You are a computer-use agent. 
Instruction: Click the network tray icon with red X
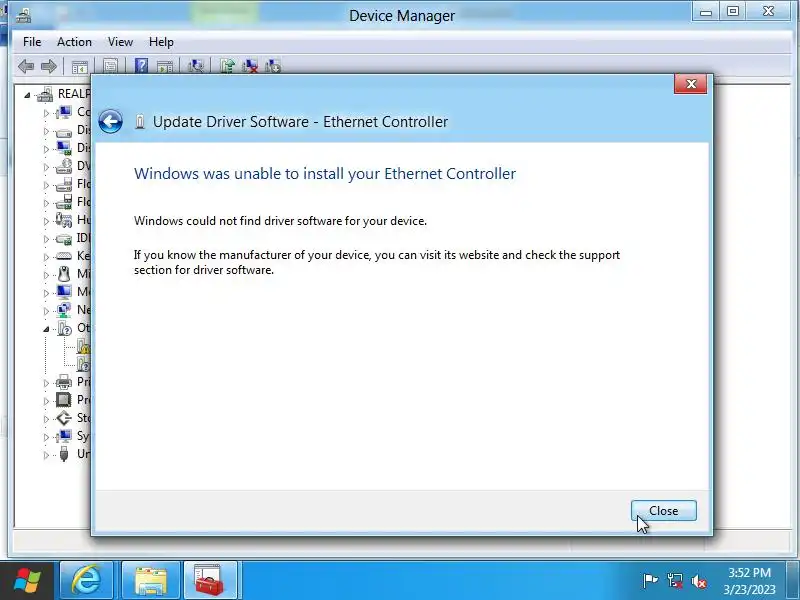[675, 581]
